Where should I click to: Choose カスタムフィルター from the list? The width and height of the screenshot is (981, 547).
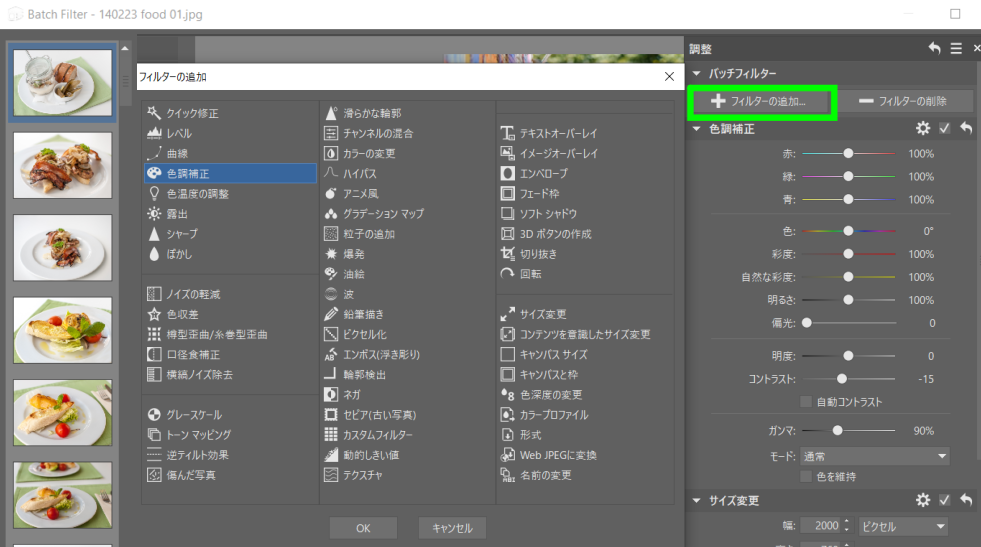pyautogui.click(x=378, y=434)
